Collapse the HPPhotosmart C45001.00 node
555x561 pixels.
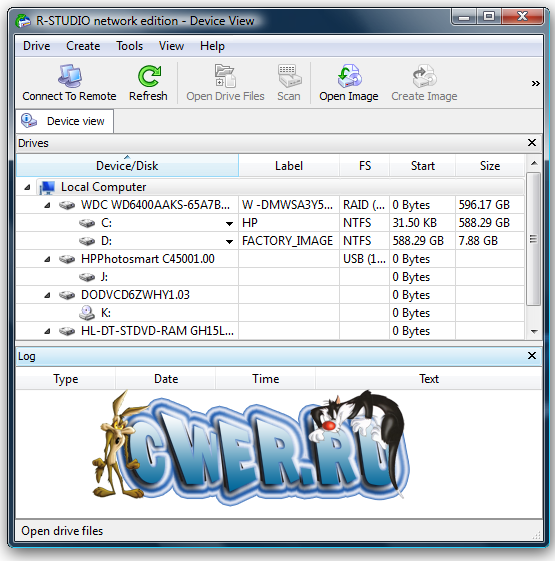coord(47,259)
